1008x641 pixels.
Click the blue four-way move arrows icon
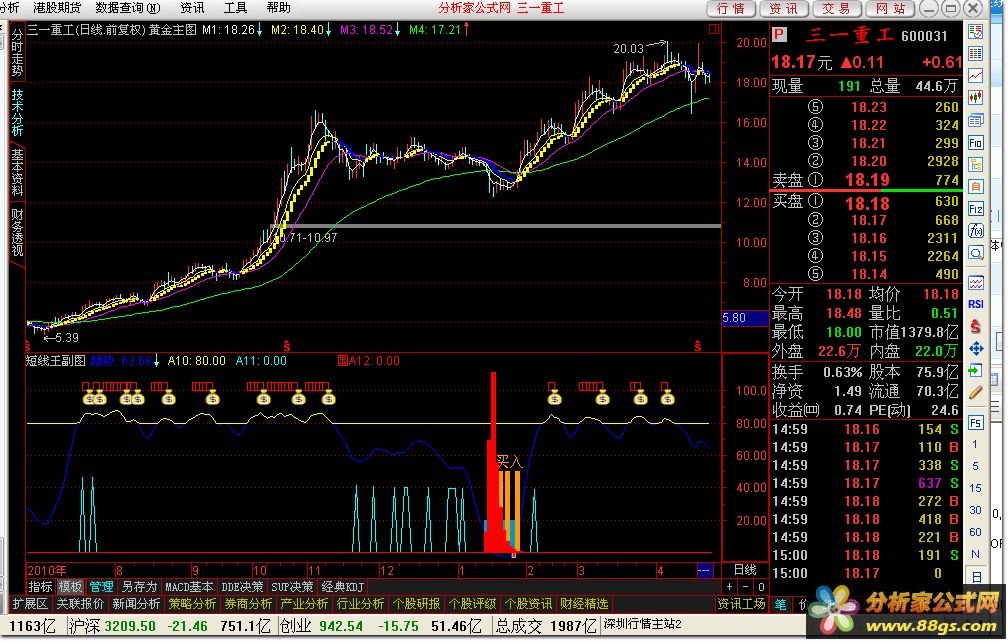[x=976, y=348]
